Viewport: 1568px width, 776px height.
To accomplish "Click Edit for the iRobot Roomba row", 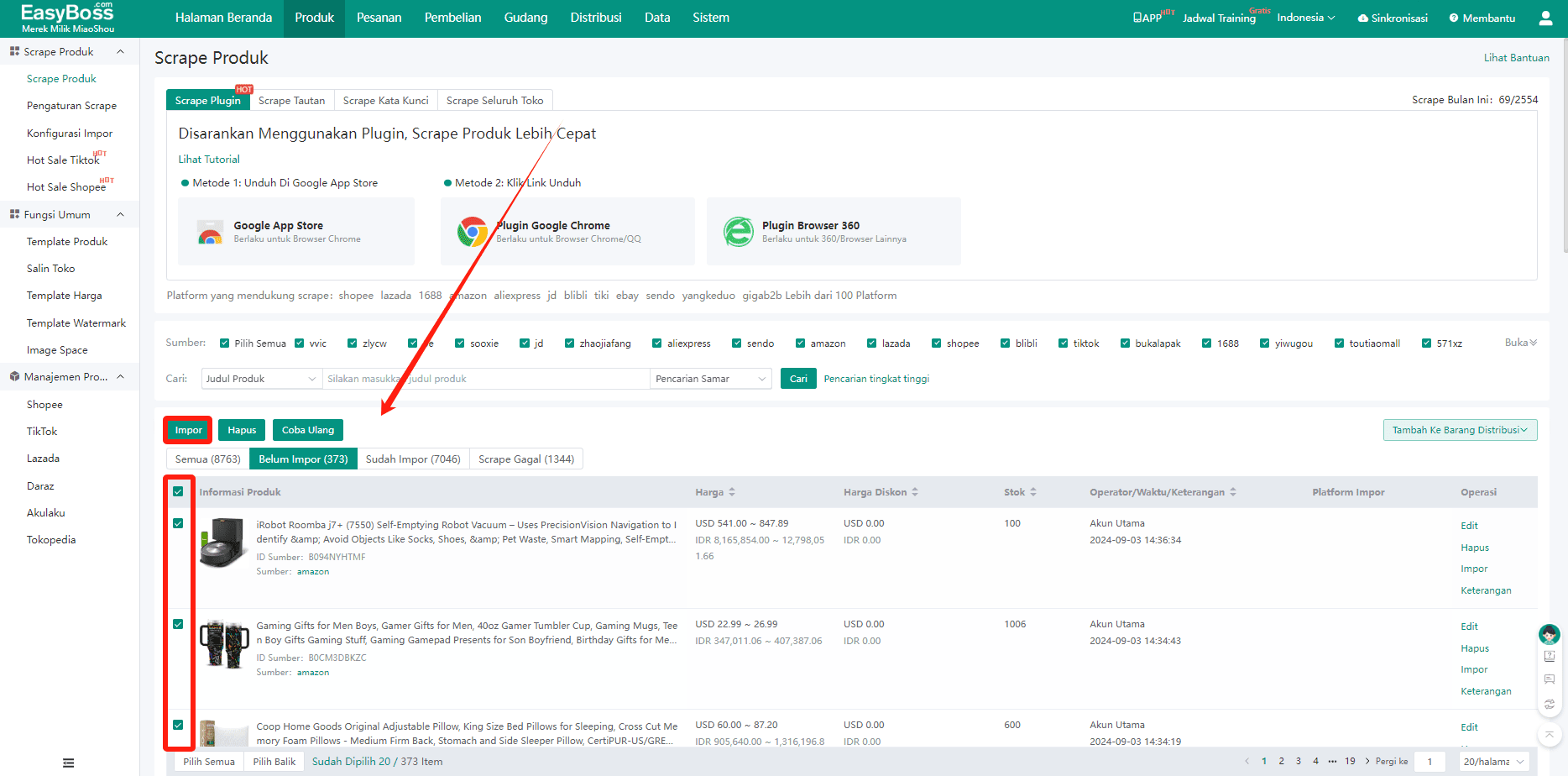I will pos(1469,526).
